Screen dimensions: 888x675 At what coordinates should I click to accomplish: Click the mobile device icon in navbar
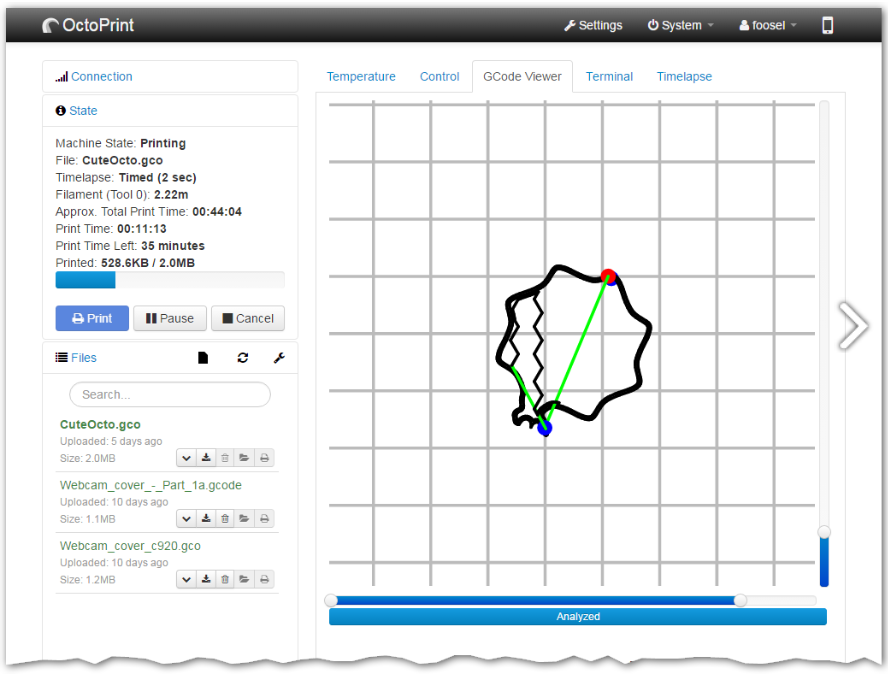[x=828, y=26]
